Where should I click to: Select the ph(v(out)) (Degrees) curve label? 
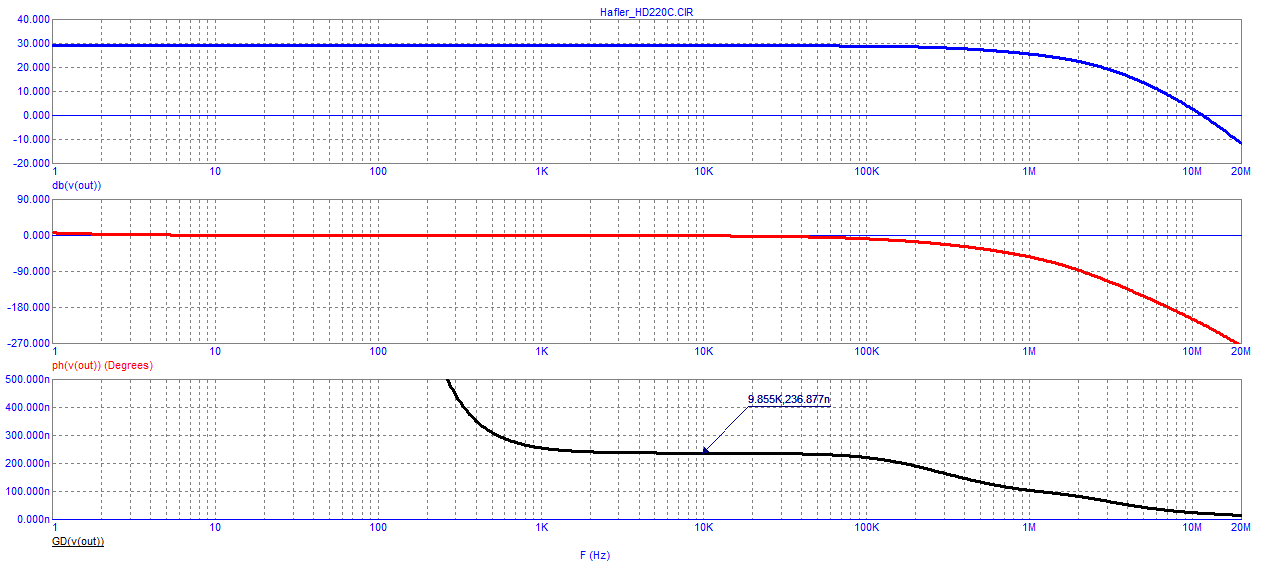[102, 365]
